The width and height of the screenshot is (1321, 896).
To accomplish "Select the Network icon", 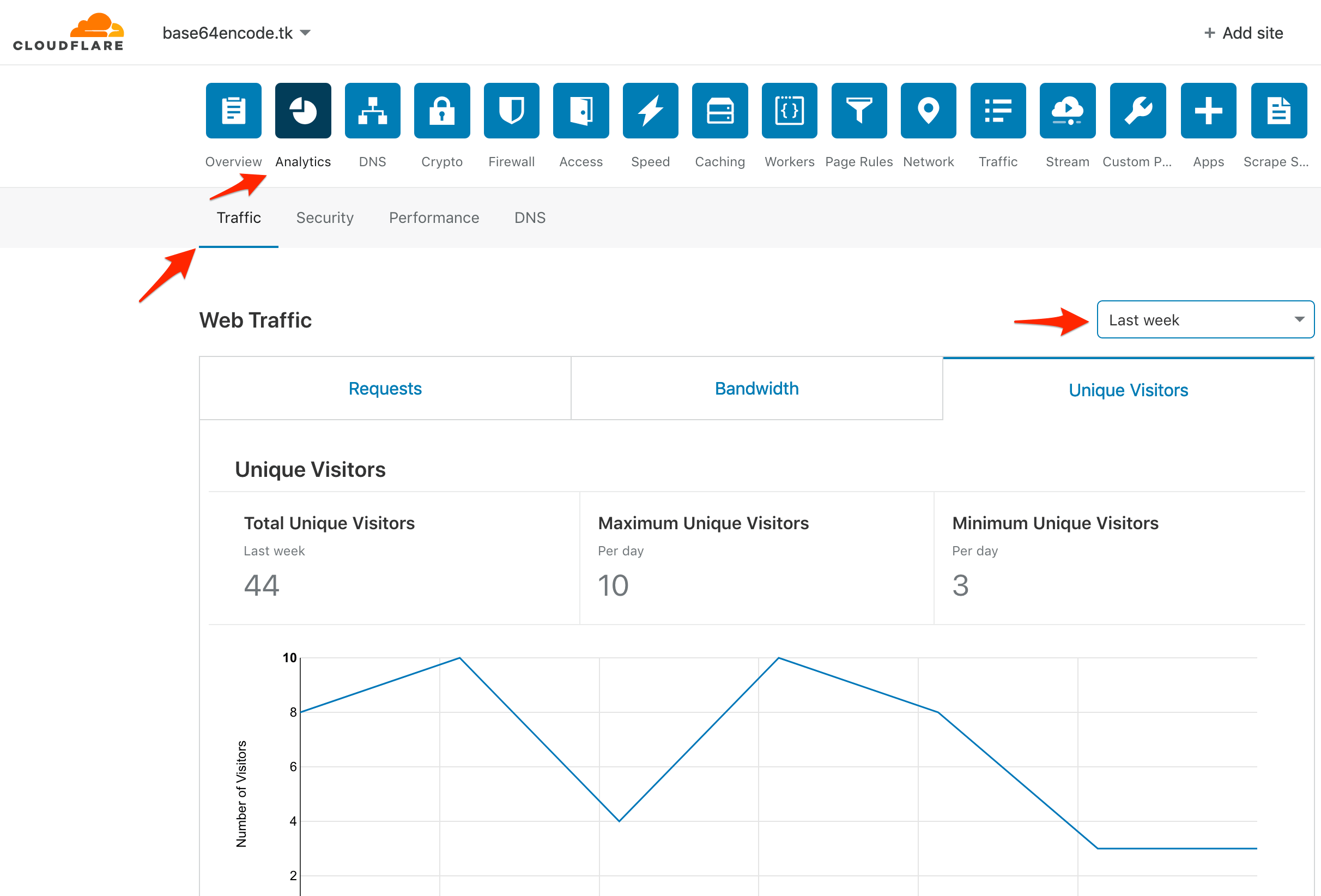I will coord(928,110).
